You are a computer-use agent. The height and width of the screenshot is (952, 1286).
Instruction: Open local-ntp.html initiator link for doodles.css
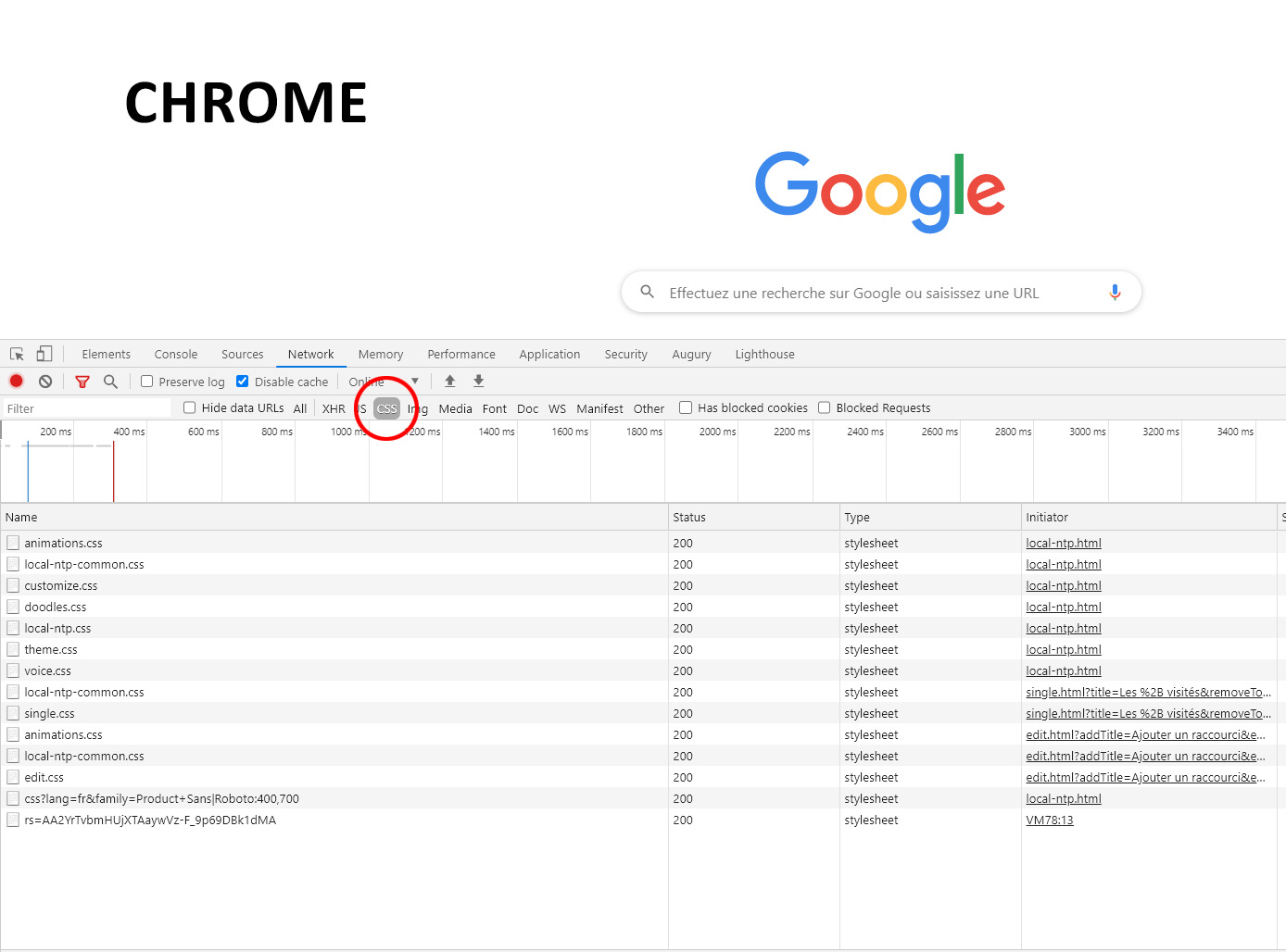pos(1064,607)
